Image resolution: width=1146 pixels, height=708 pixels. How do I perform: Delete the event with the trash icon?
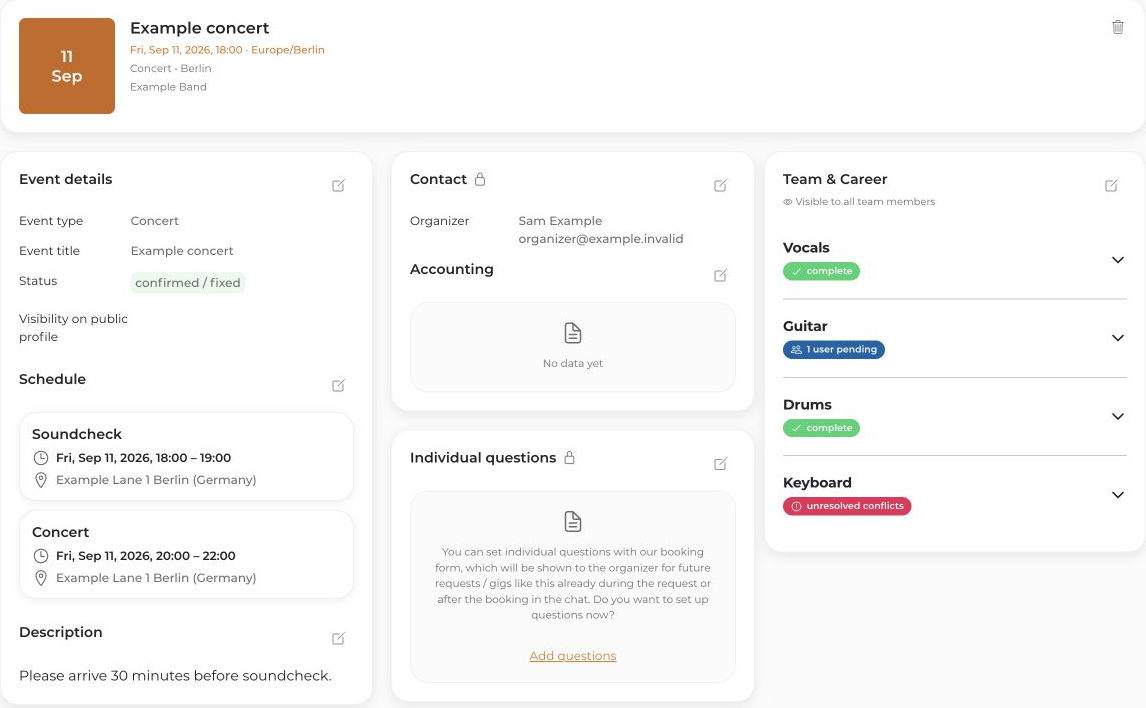(1117, 27)
